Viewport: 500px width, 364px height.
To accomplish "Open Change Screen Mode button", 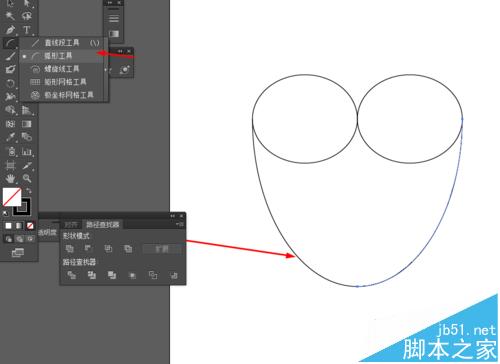I will tap(18, 253).
